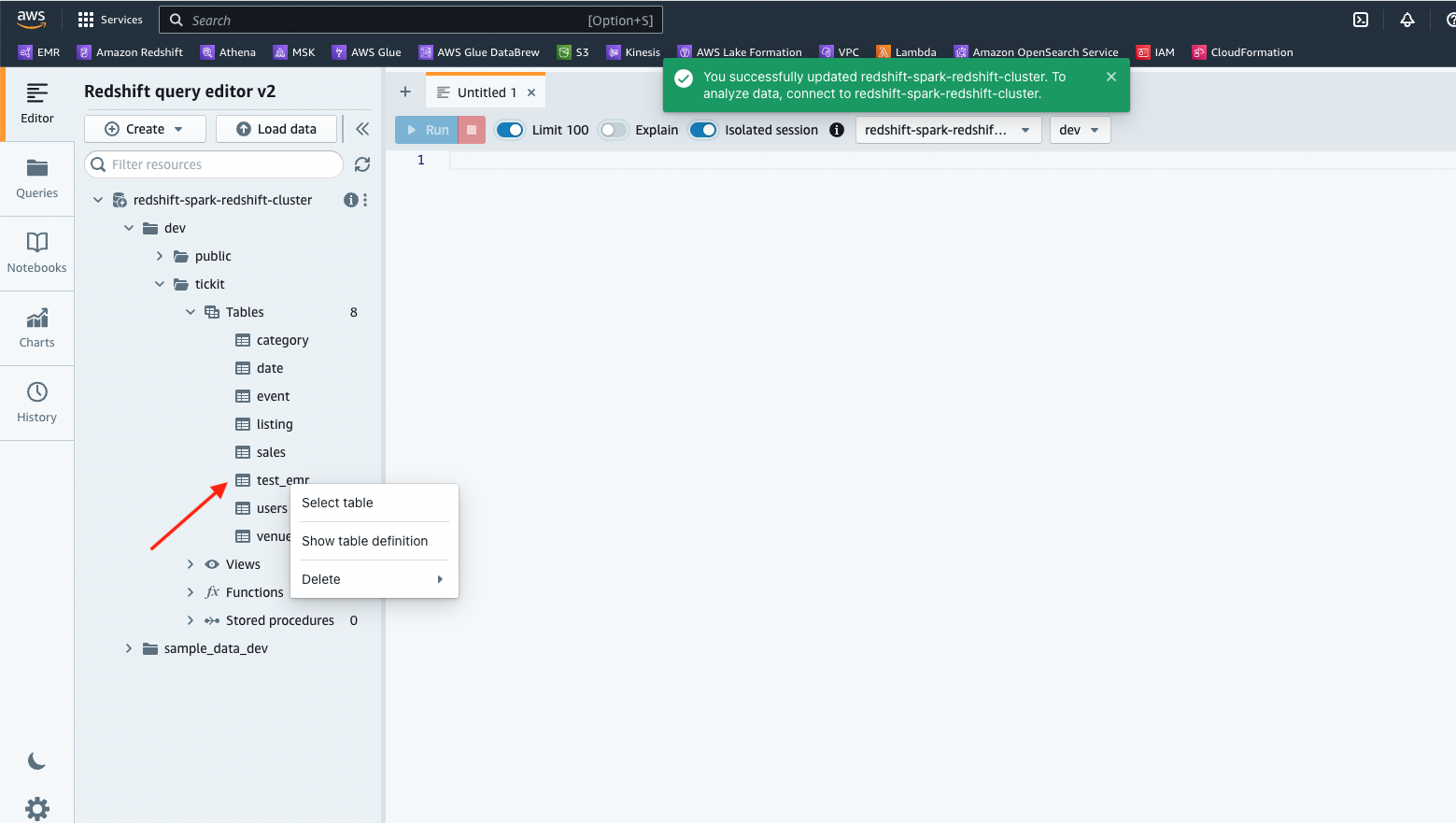Open the notifications bell
Screen dimensions: 1456x823
click(x=1407, y=20)
